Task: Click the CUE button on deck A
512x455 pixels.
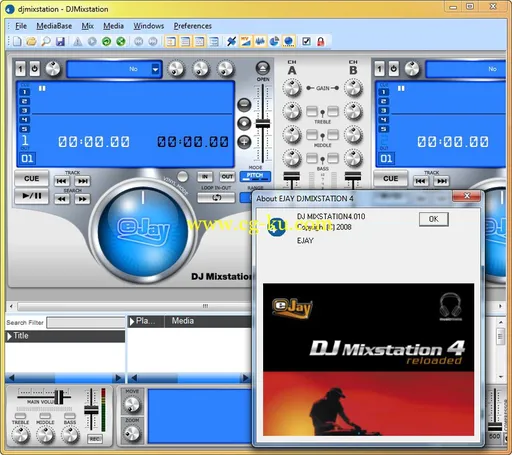Action: pos(32,179)
